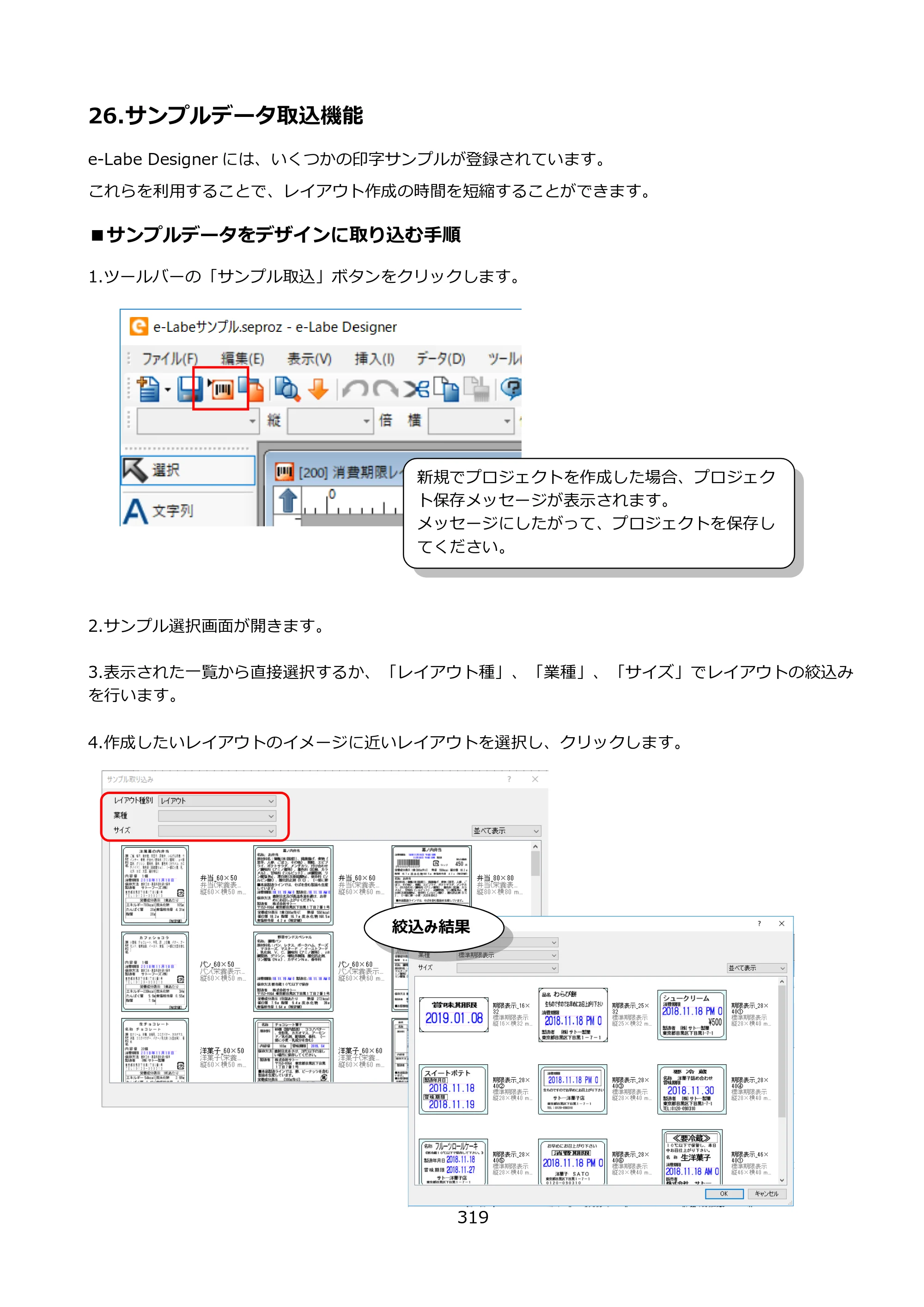Select the わらび餅 label thumbnail

[573, 1014]
